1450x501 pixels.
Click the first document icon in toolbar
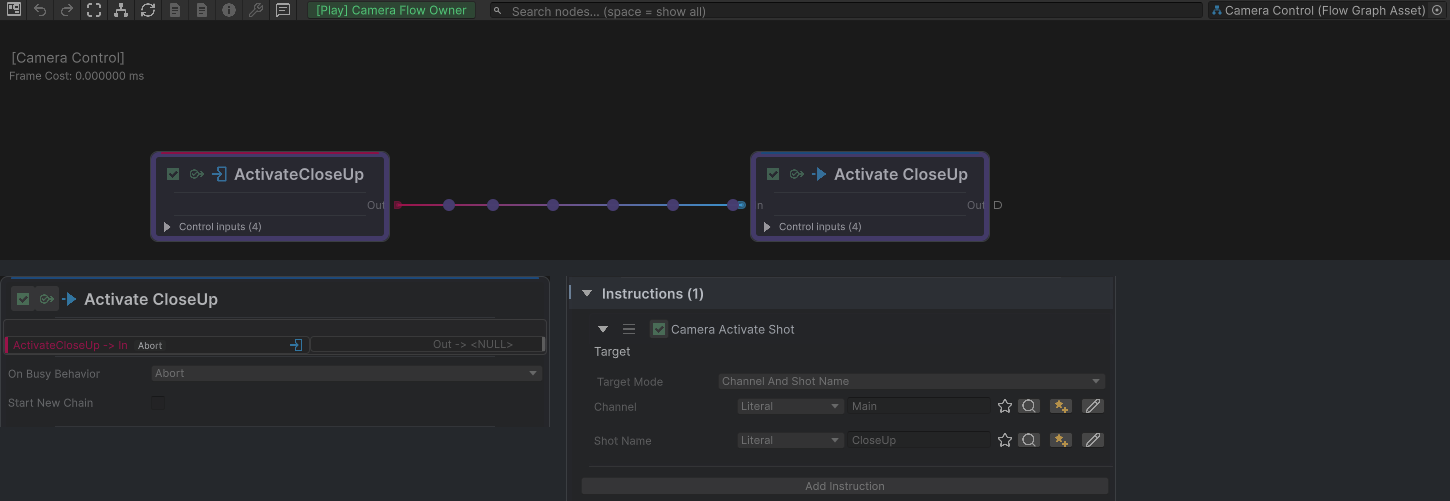pyautogui.click(x=175, y=10)
